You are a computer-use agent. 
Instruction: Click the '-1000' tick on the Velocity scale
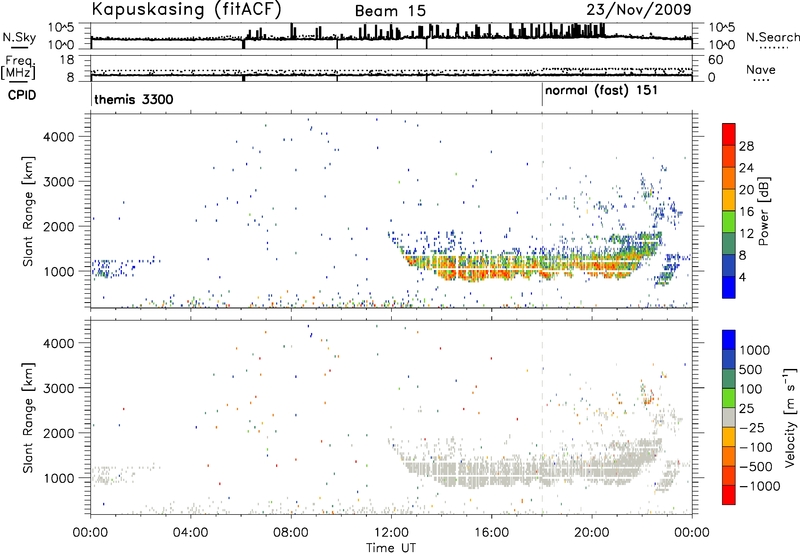pyautogui.click(x=759, y=486)
